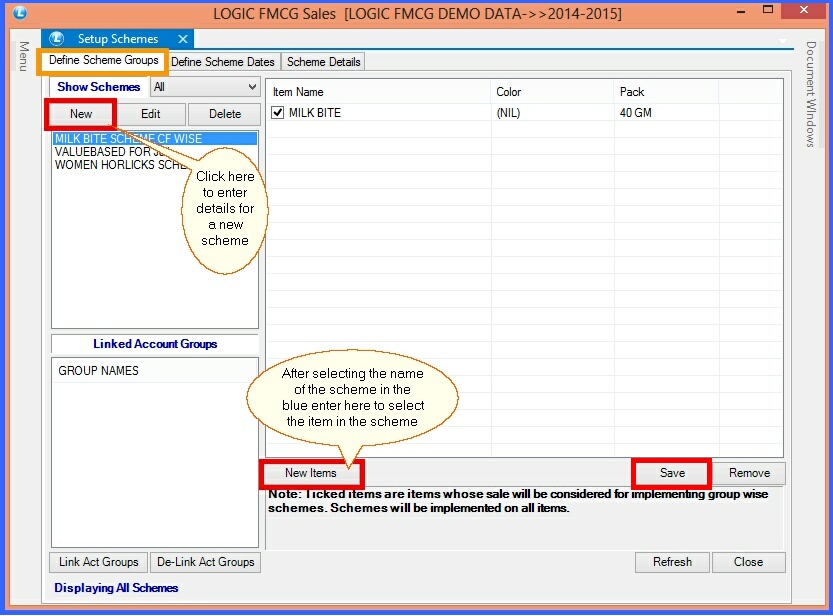Click the Setup Schemes tab logo icon

pyautogui.click(x=56, y=39)
